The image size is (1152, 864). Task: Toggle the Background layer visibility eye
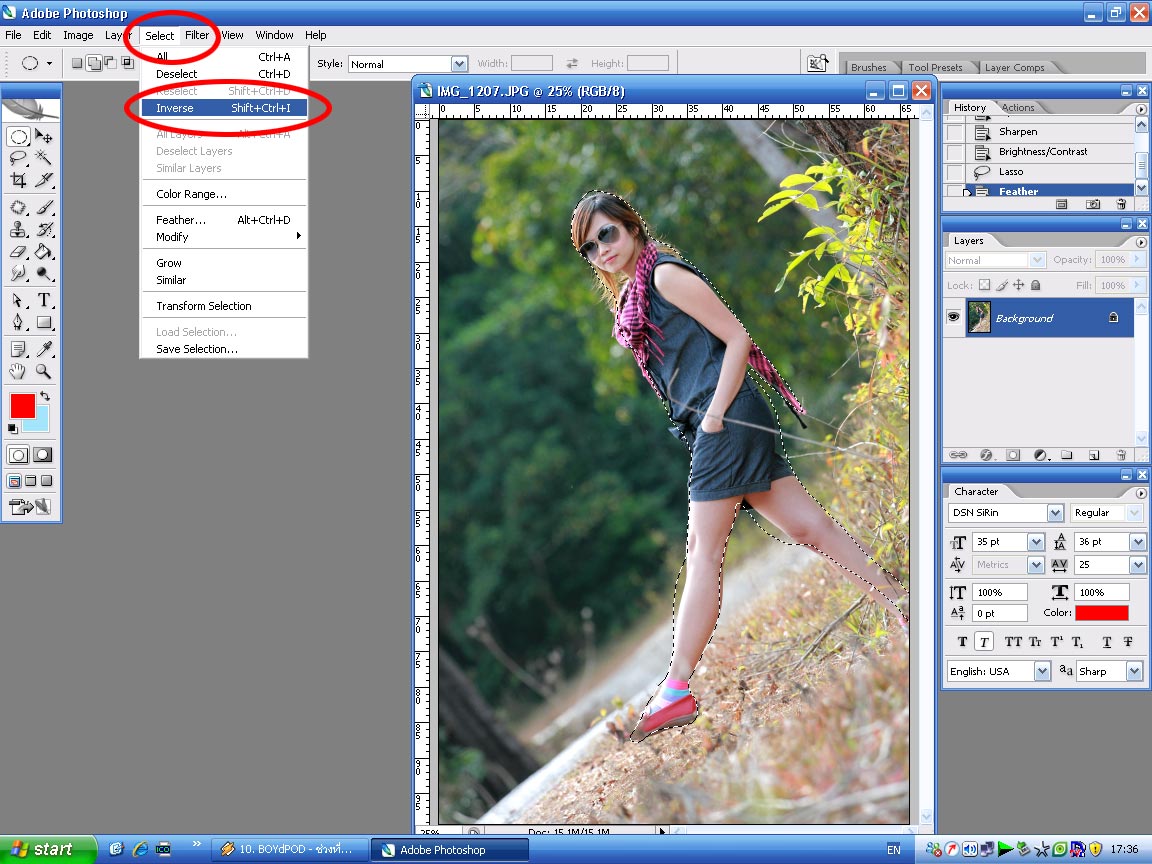[x=953, y=317]
